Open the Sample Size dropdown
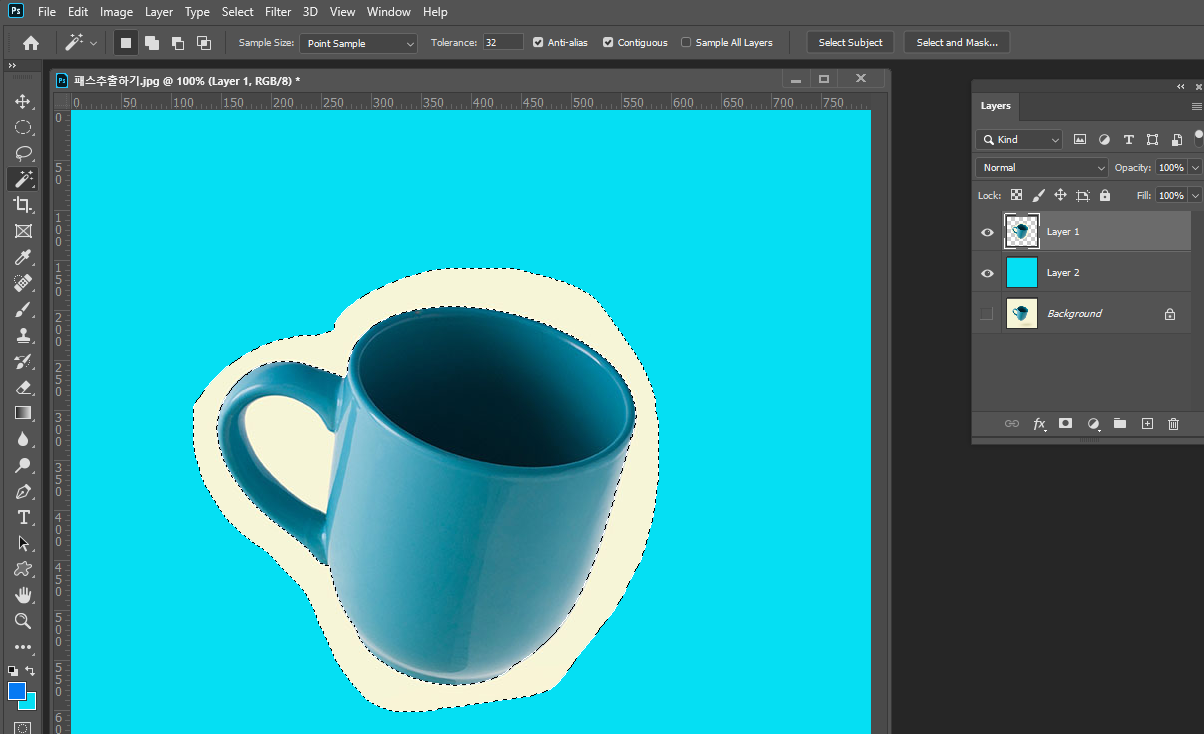 click(x=359, y=43)
